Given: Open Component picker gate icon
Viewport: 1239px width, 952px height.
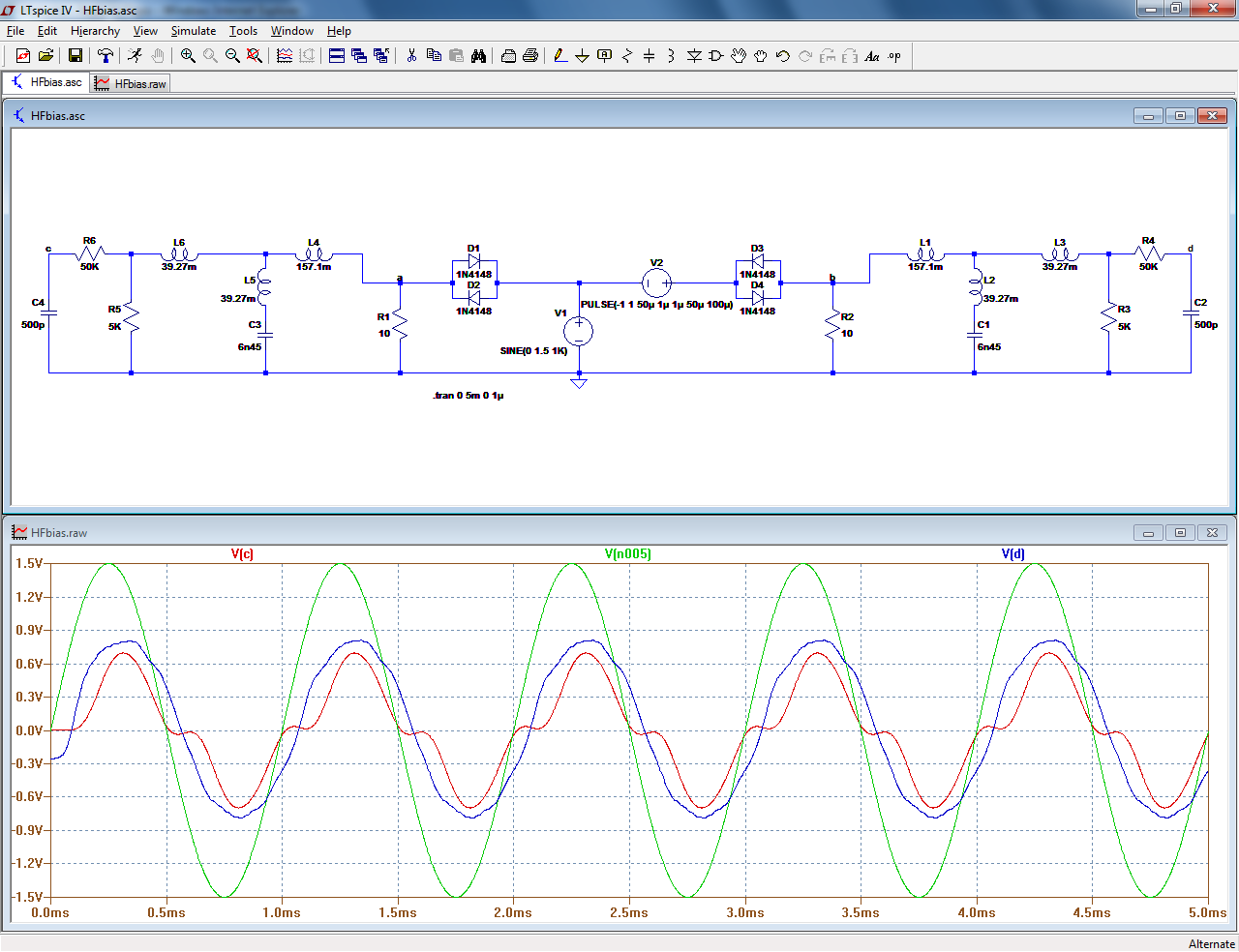Looking at the screenshot, I should [x=716, y=56].
